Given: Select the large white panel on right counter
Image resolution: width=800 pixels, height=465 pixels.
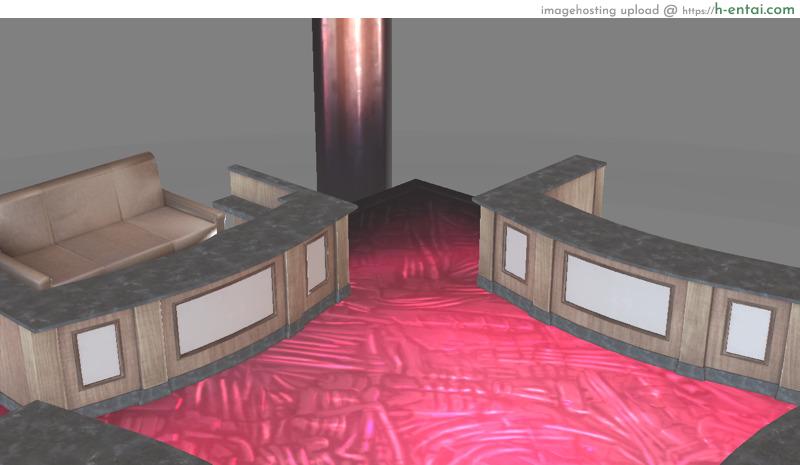Looking at the screenshot, I should coord(617,292).
